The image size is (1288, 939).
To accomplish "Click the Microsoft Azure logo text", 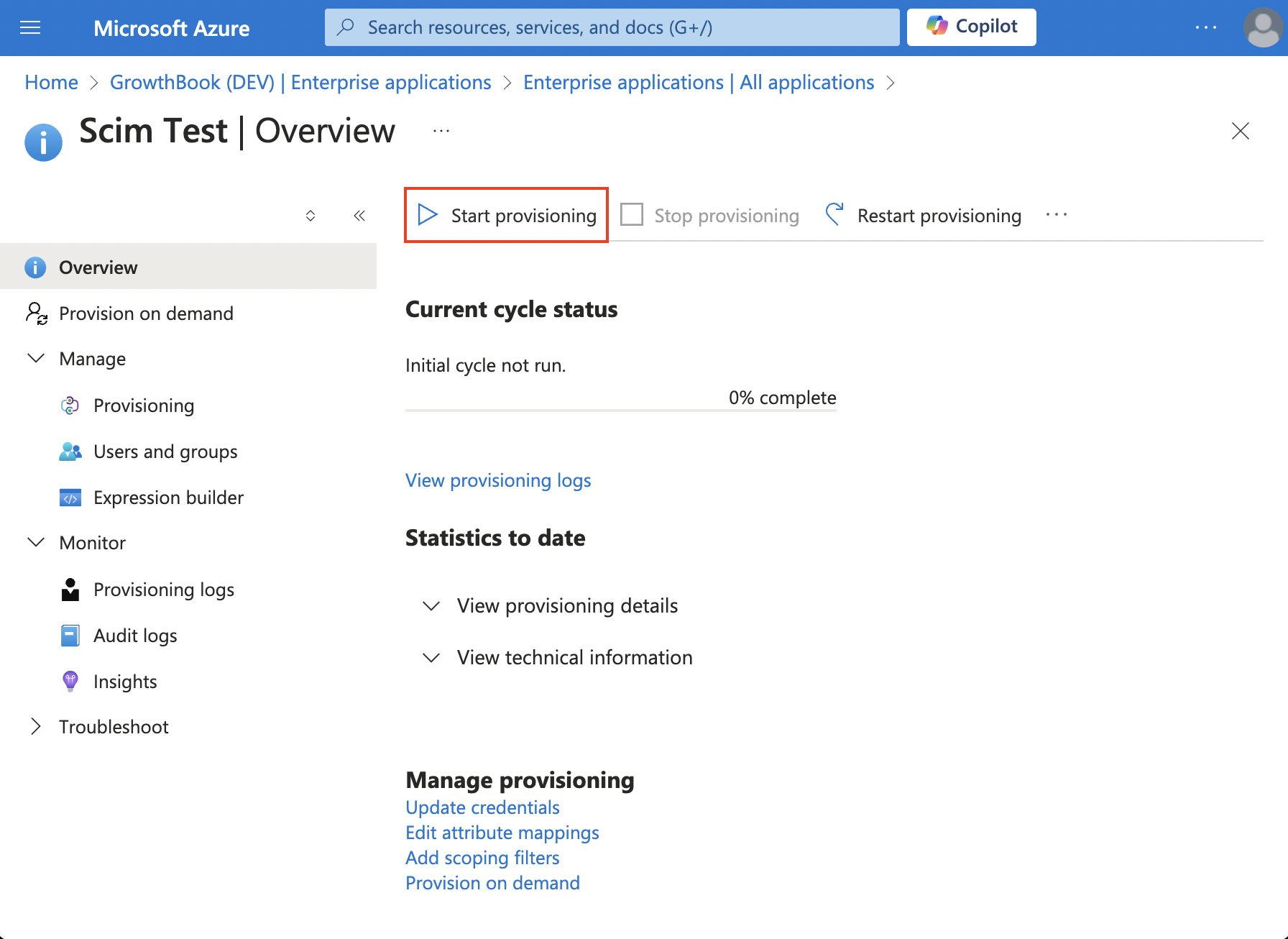I will pos(172,28).
